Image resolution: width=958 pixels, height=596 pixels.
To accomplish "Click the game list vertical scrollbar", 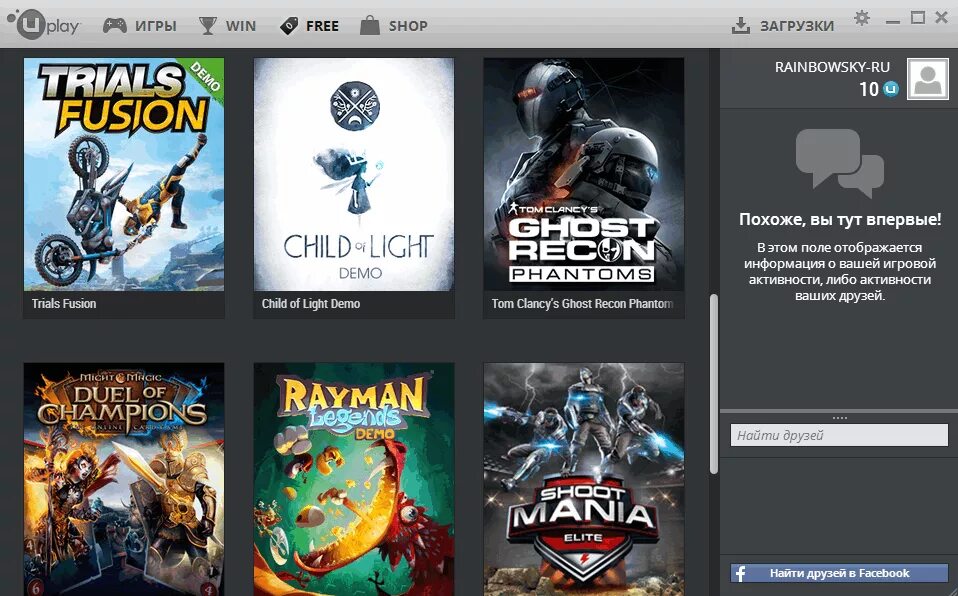I will (x=714, y=384).
